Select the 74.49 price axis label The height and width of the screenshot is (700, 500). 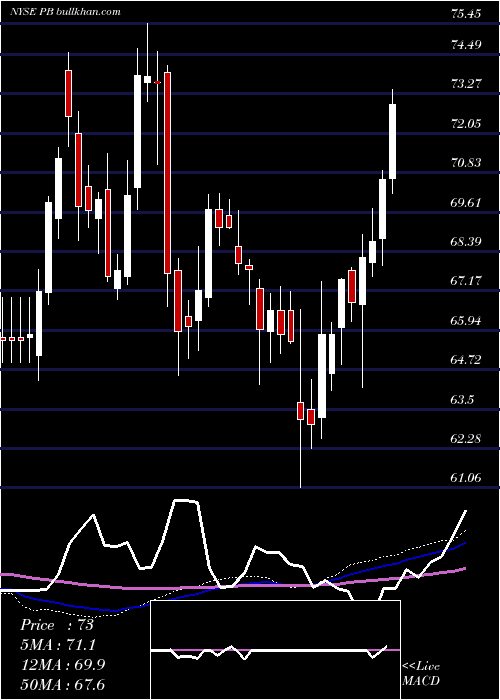(466, 44)
